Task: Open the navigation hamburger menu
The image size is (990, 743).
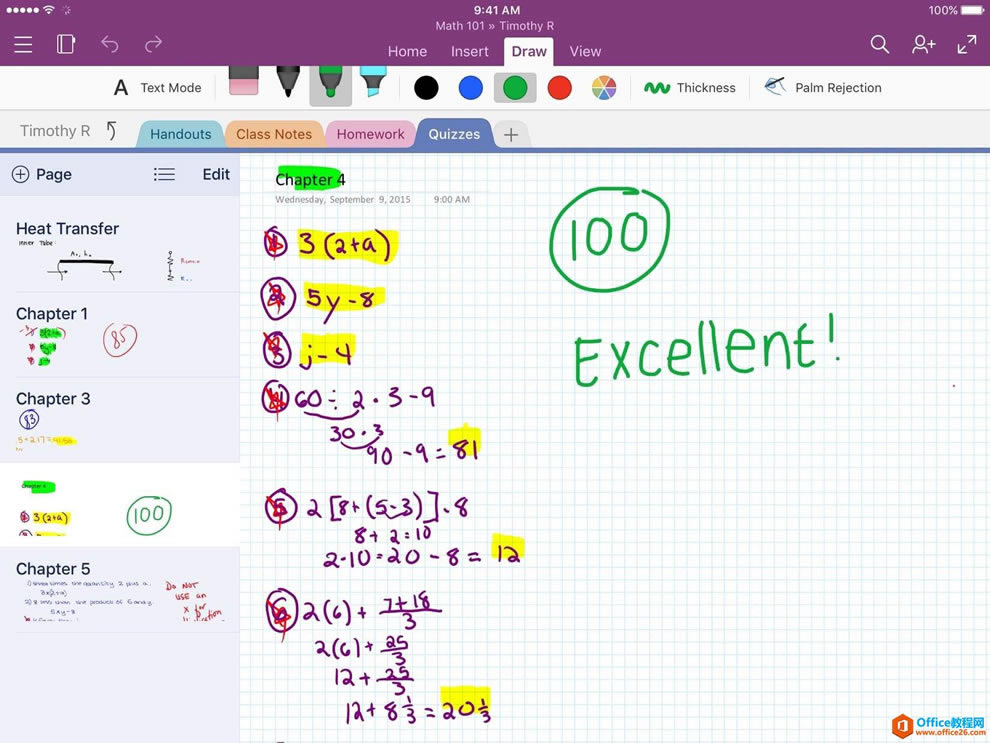Action: point(22,44)
